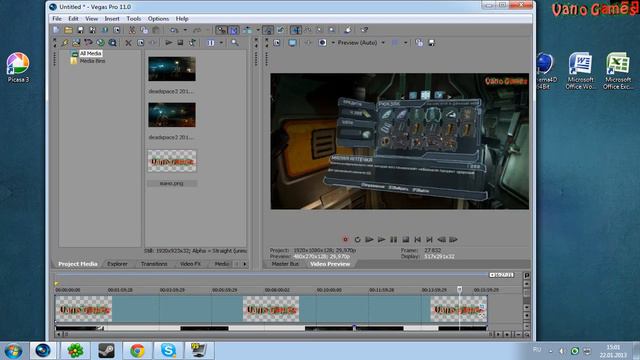Open Google Chrome from the taskbar
Image resolution: width=640 pixels, height=360 pixels.
[x=137, y=351]
